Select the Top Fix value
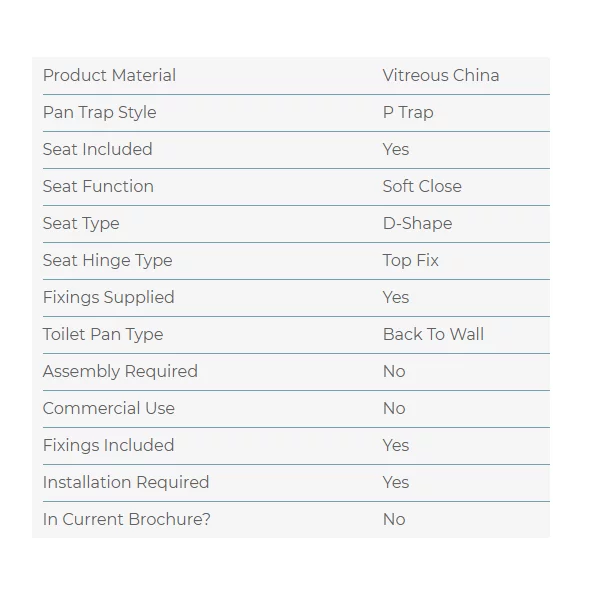The width and height of the screenshot is (600, 600). click(410, 261)
